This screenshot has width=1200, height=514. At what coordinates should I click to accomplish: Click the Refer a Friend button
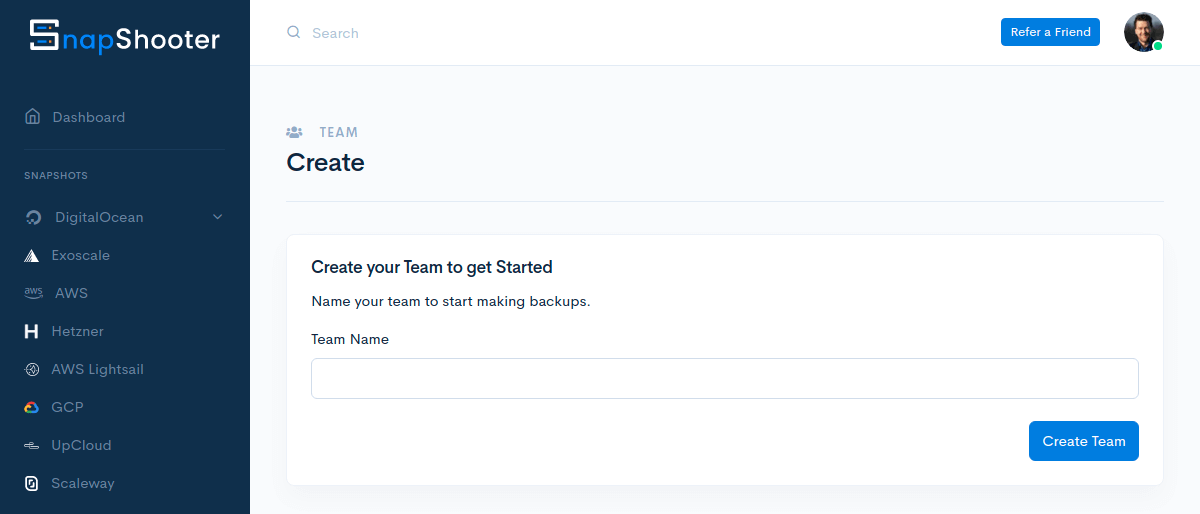pyautogui.click(x=1050, y=32)
